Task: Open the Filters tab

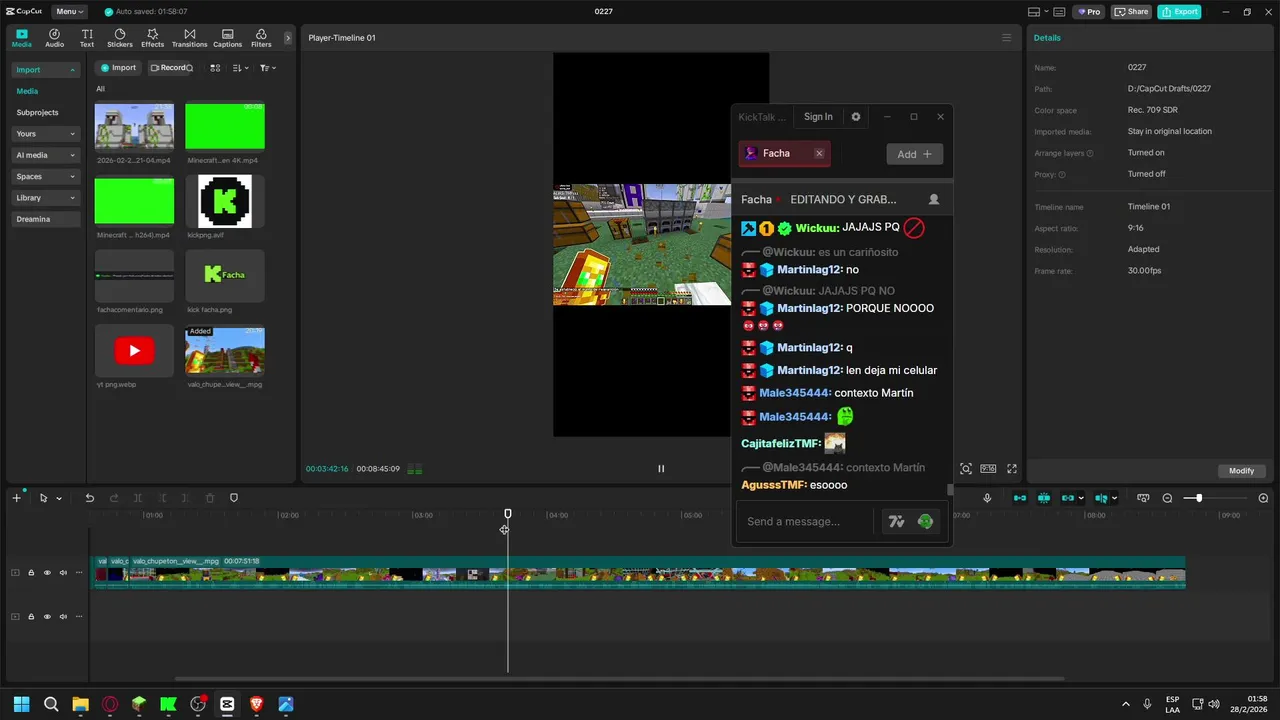Action: 261,38
